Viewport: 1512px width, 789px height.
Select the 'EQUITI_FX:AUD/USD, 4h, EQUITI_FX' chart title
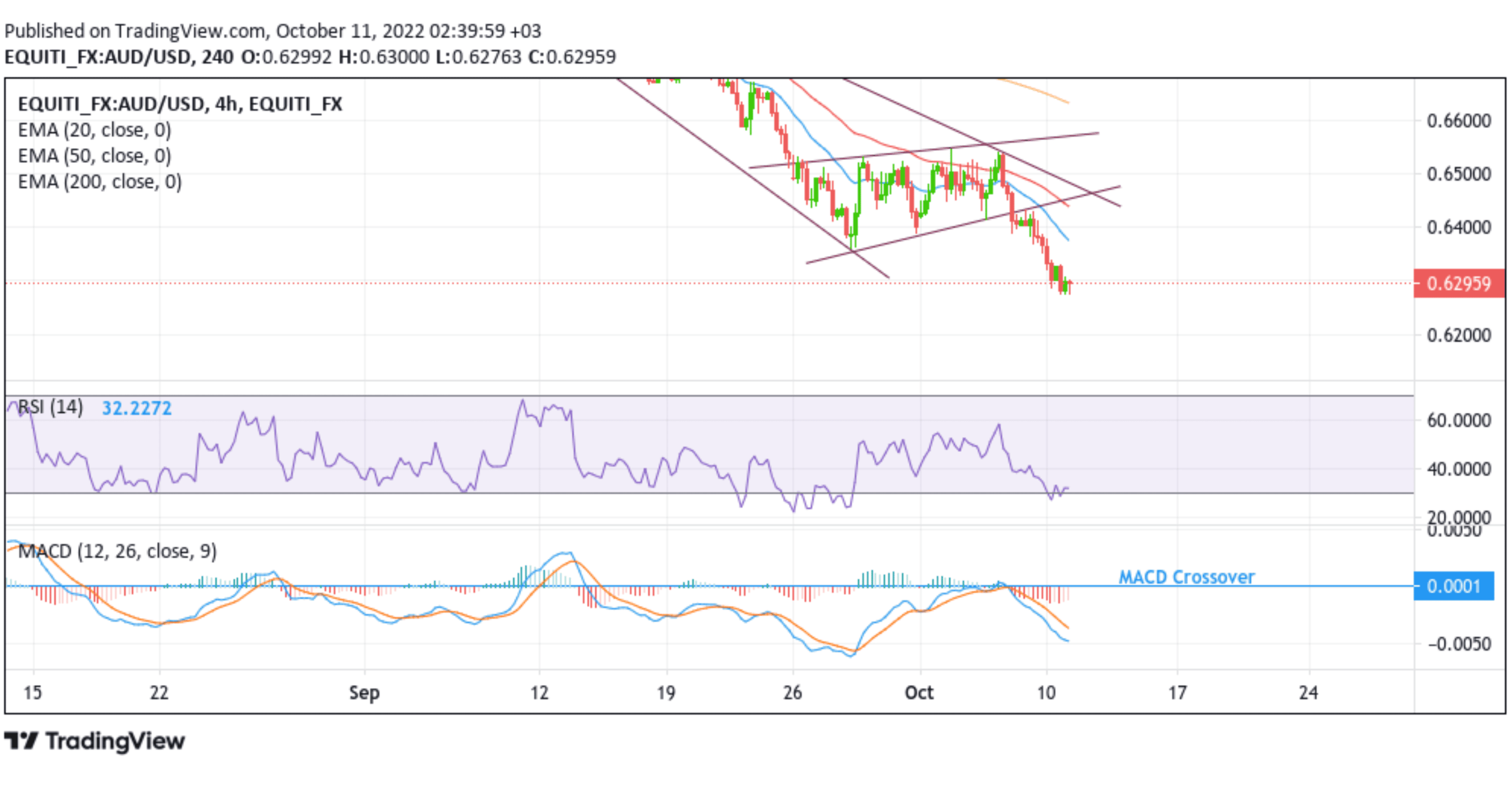[x=180, y=104]
